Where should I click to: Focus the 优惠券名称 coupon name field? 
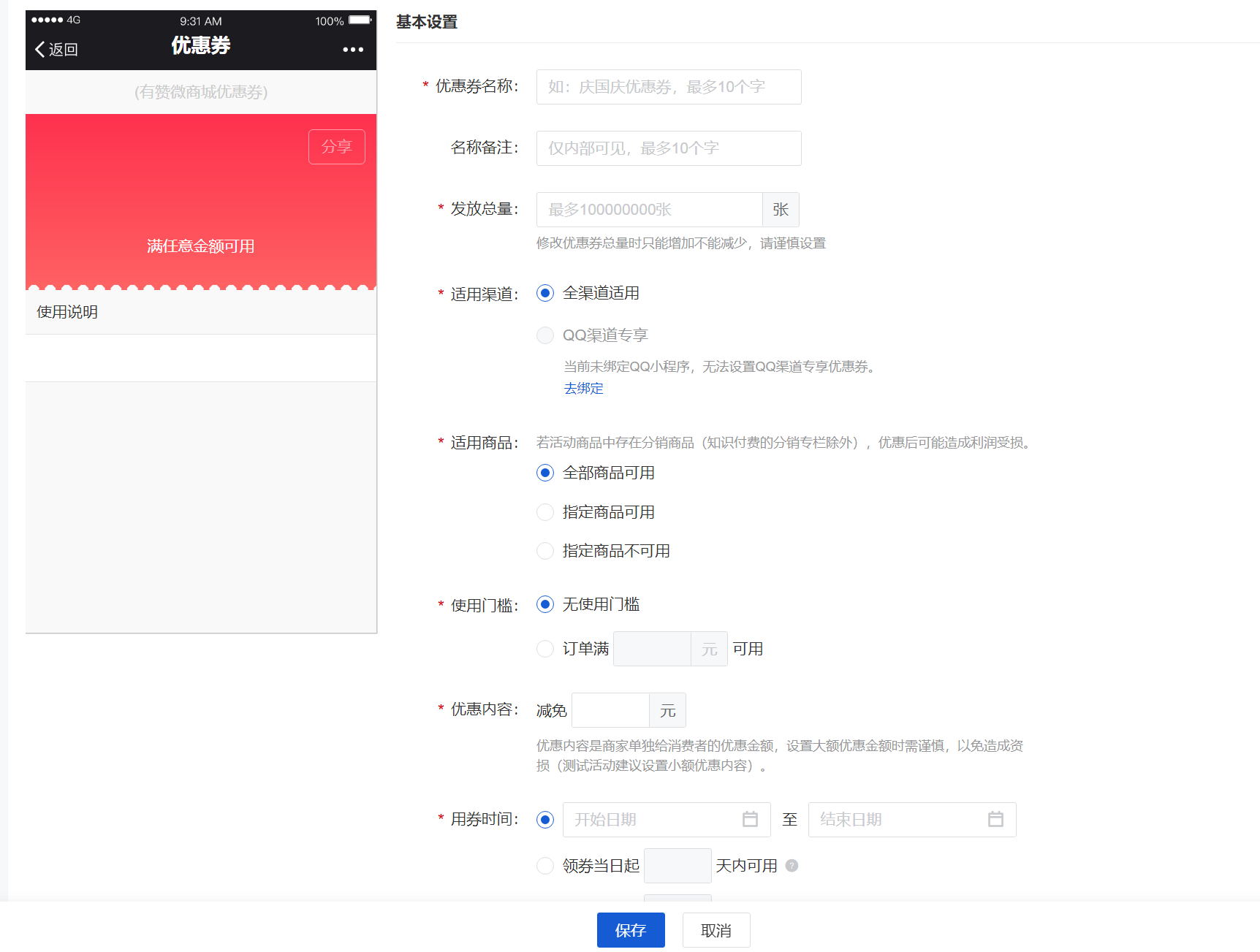(669, 87)
